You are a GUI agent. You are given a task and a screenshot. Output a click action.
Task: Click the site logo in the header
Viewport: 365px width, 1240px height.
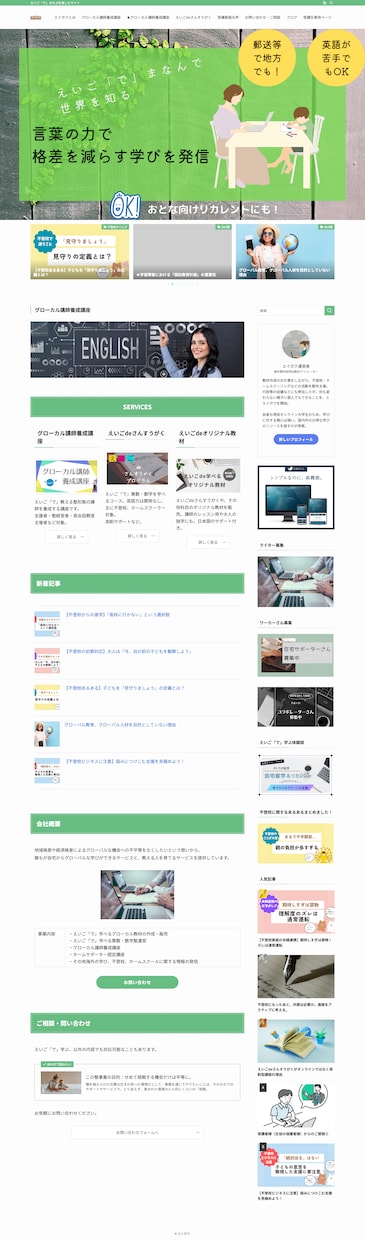pyautogui.click(x=36, y=18)
